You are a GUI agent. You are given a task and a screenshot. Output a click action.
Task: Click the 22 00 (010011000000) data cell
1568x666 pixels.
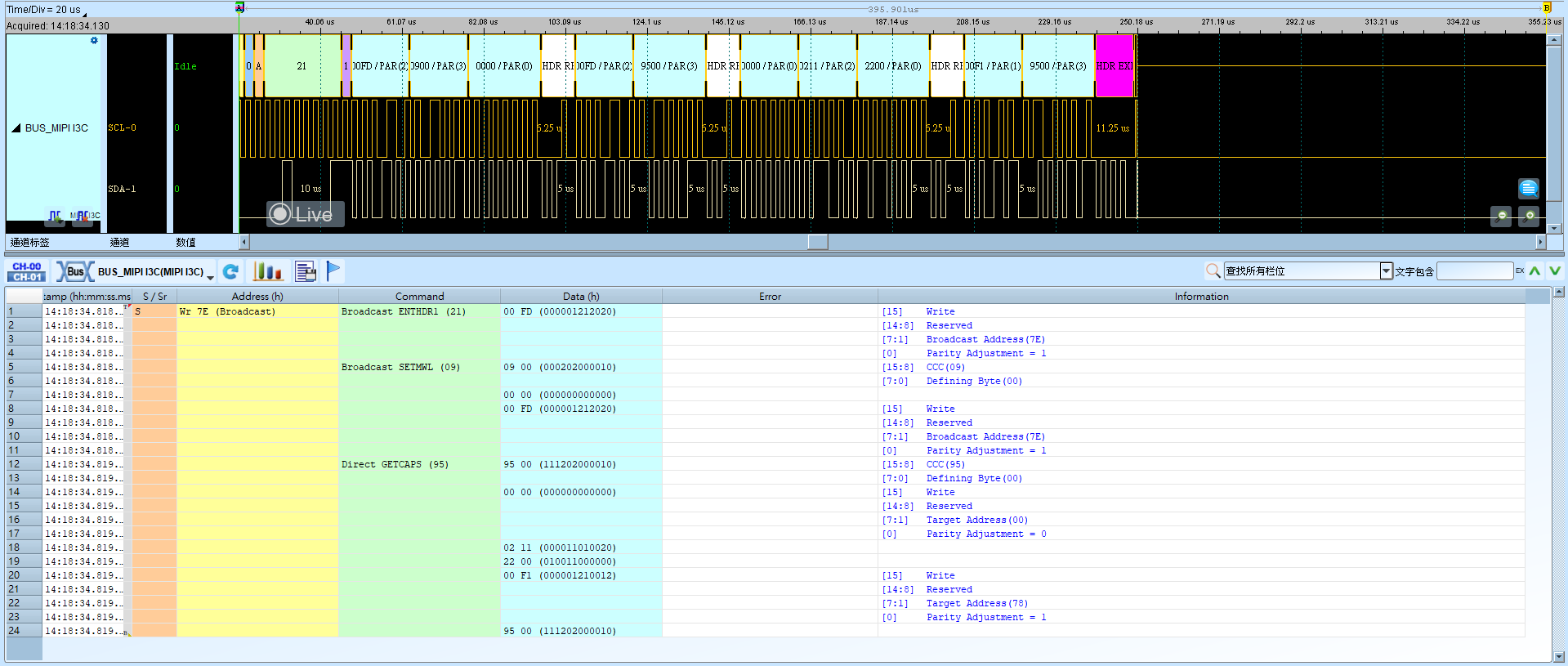click(x=581, y=561)
